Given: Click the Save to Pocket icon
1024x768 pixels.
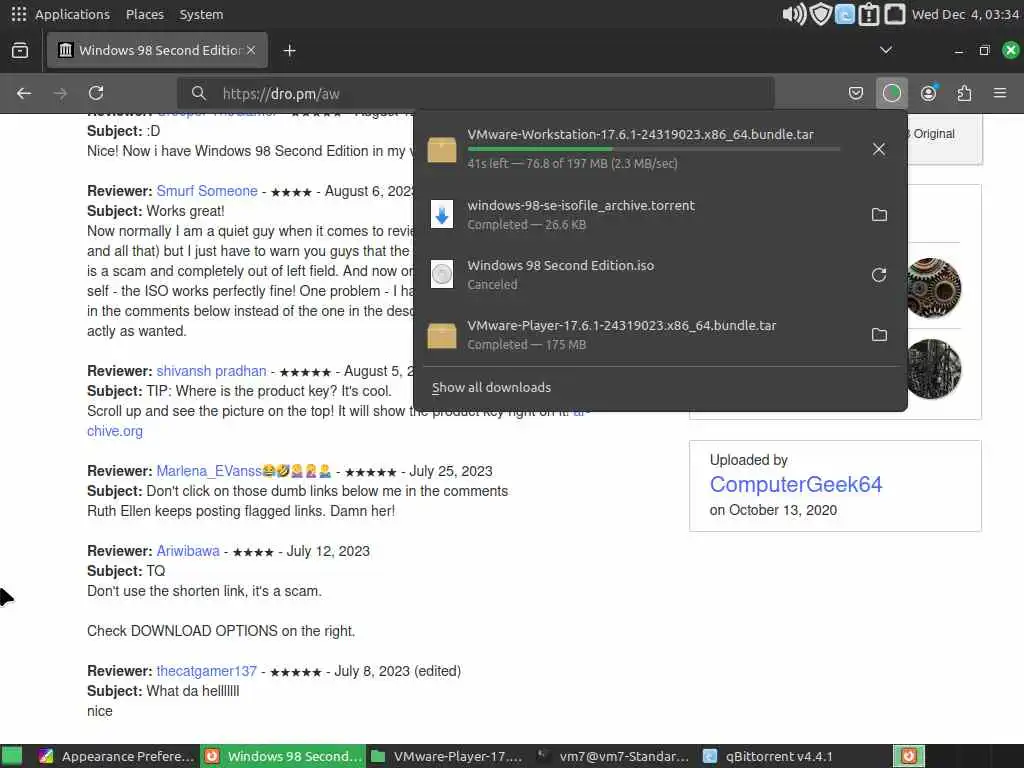Looking at the screenshot, I should coord(856,93).
